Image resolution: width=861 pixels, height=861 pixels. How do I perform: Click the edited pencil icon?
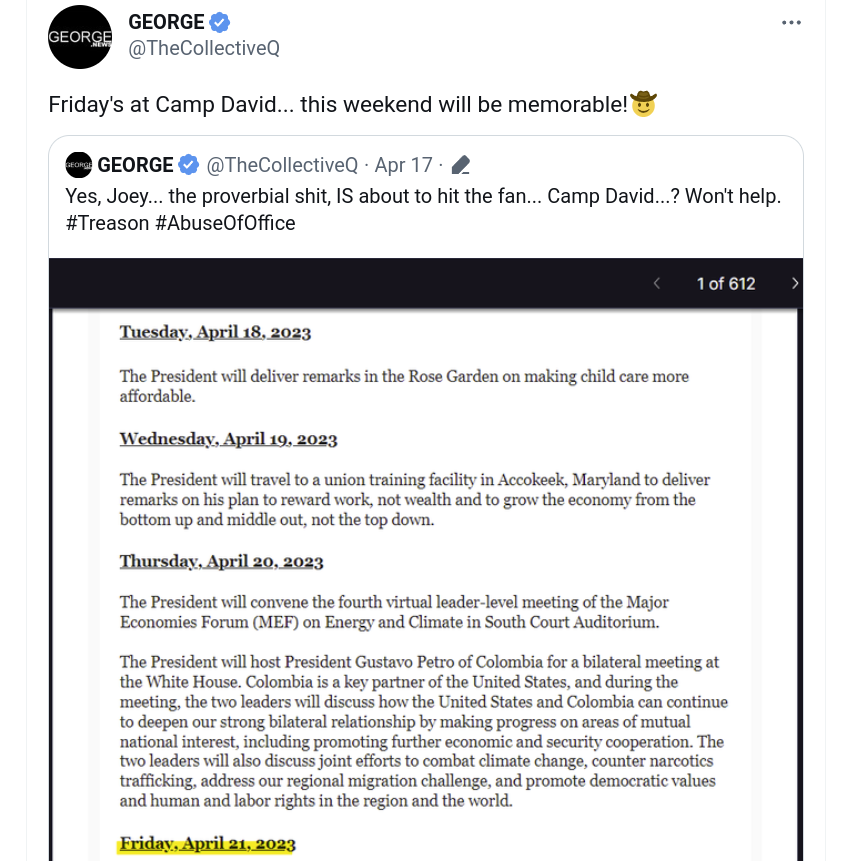tap(461, 165)
